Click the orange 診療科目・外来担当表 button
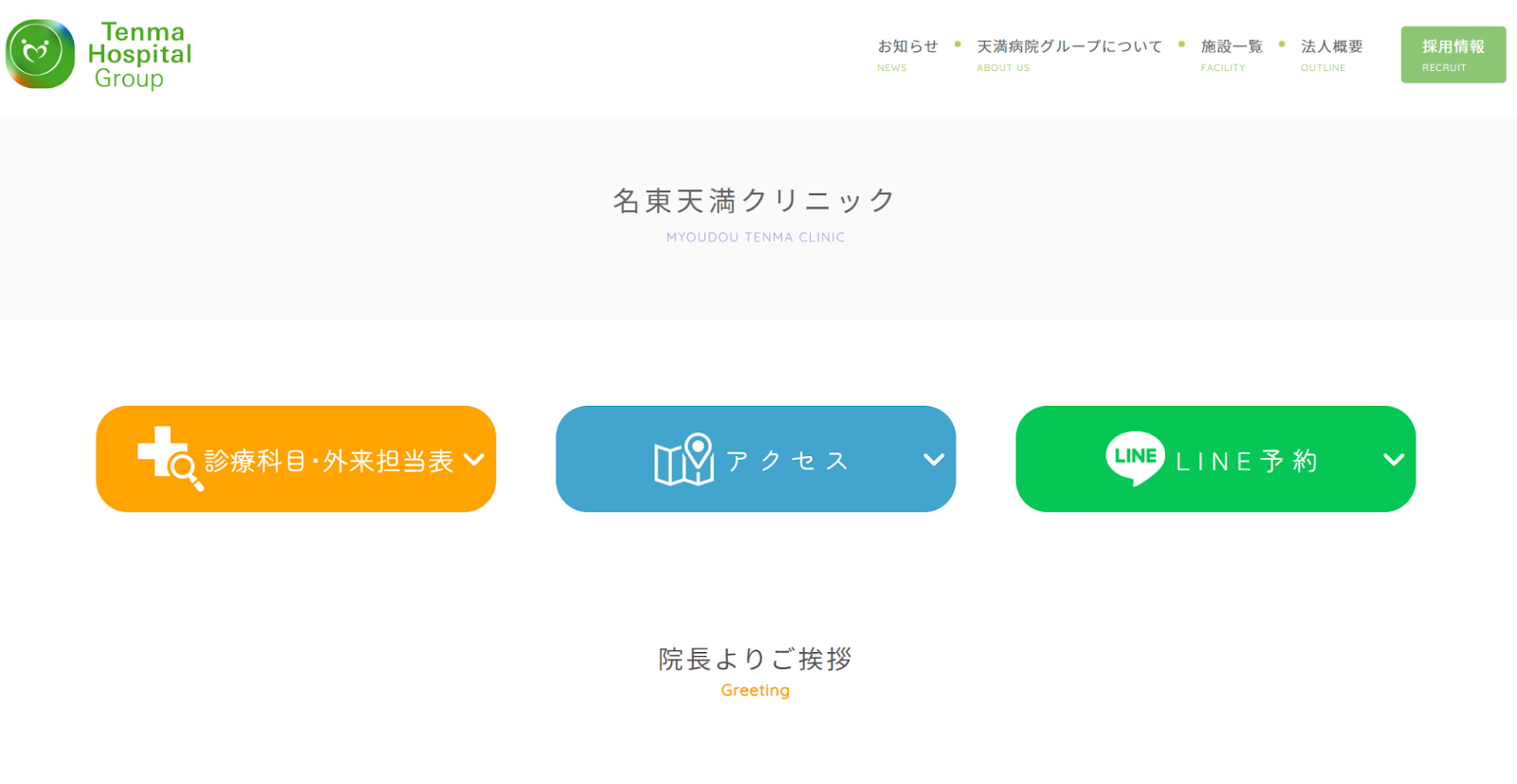 [296, 459]
